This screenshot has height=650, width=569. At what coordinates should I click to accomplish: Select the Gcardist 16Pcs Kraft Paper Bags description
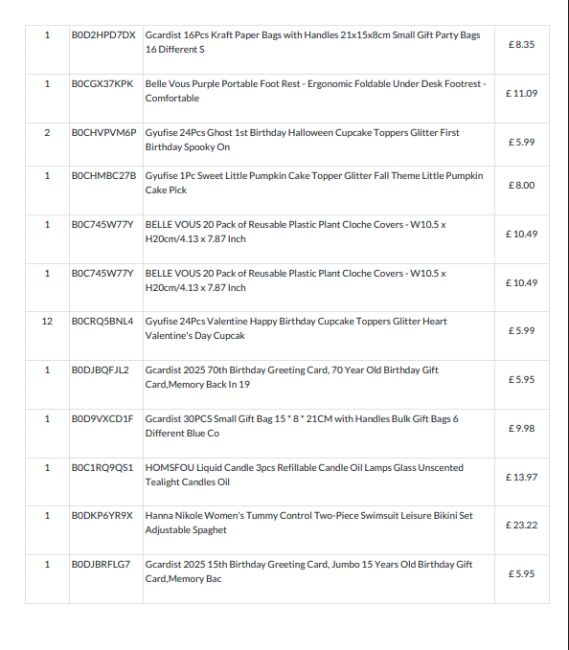[x=312, y=42]
